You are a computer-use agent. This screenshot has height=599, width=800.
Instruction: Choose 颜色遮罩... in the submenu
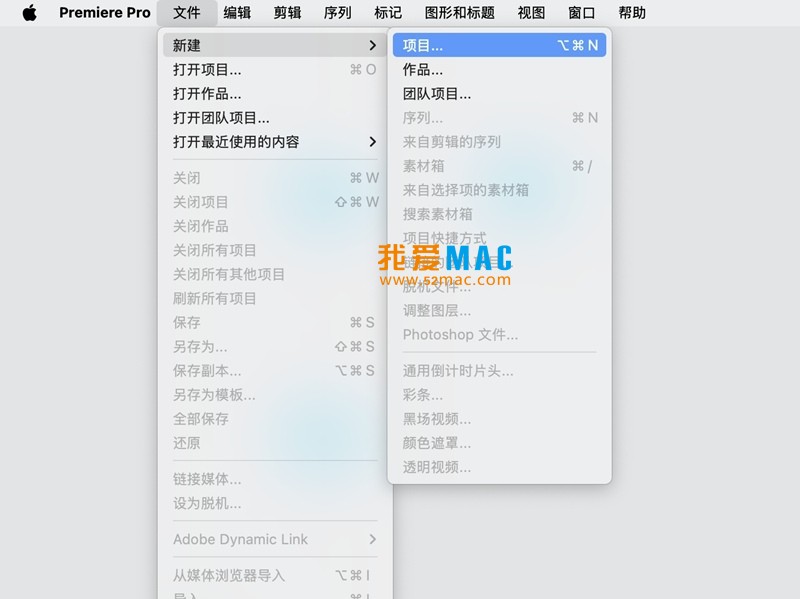[x=499, y=443]
